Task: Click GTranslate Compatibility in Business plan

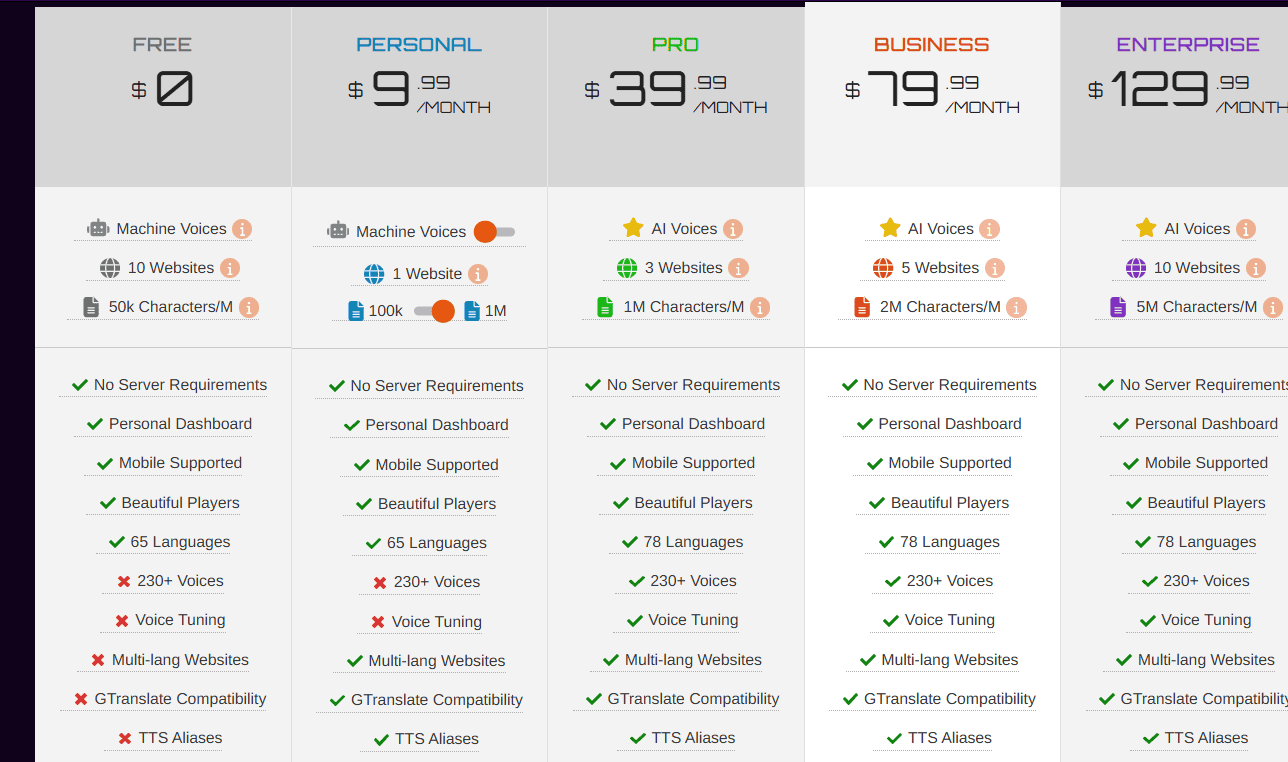Action: coord(949,699)
